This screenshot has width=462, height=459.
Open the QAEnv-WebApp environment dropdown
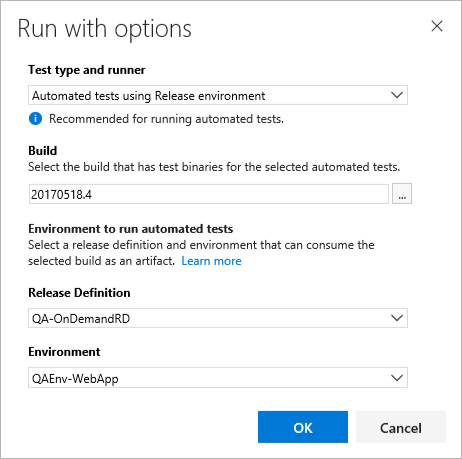coord(218,378)
